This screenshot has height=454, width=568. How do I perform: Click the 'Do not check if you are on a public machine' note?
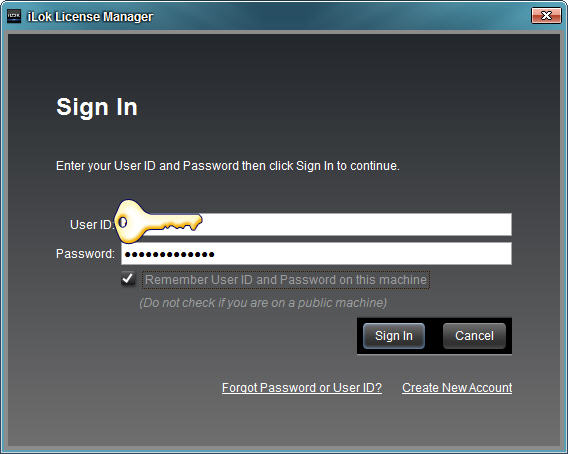coord(263,303)
